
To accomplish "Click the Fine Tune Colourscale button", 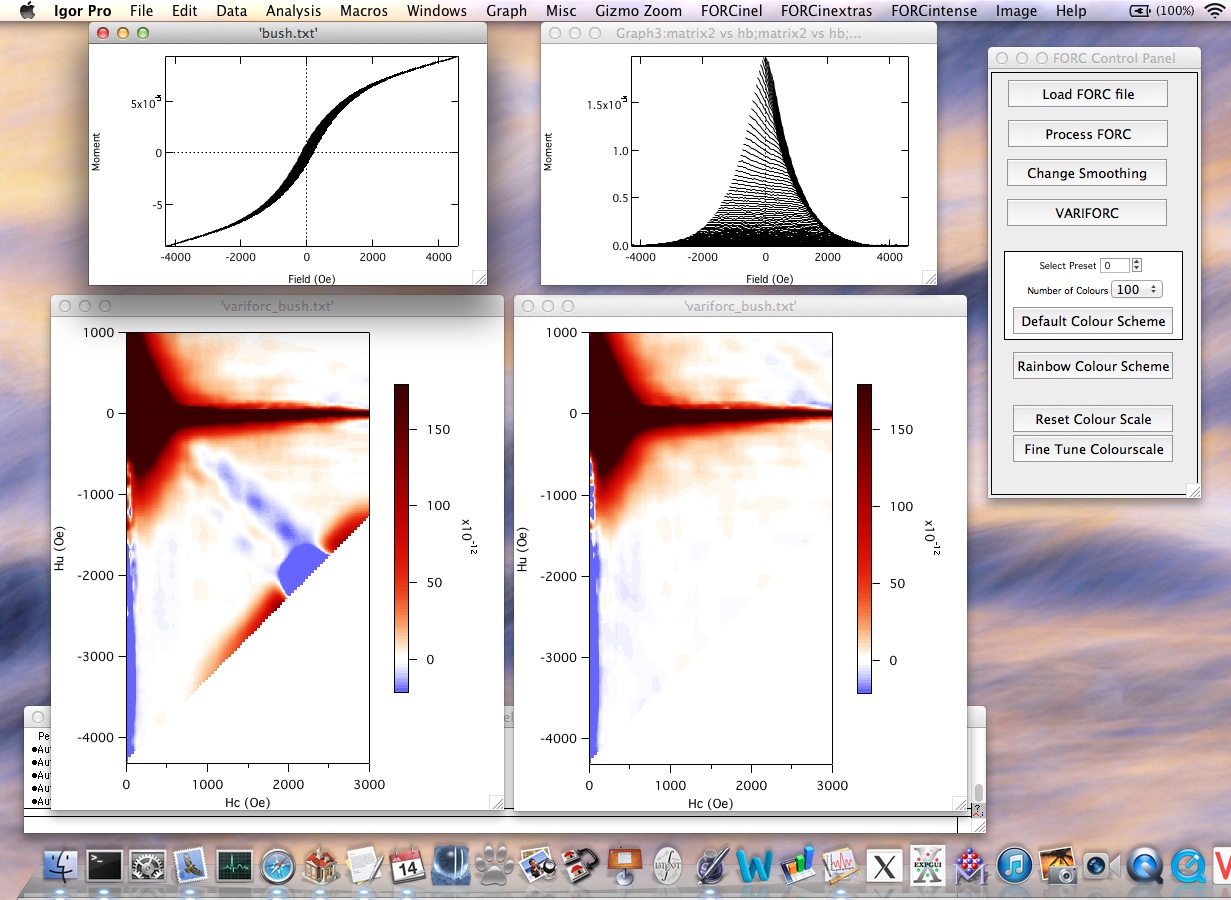I will [1092, 449].
